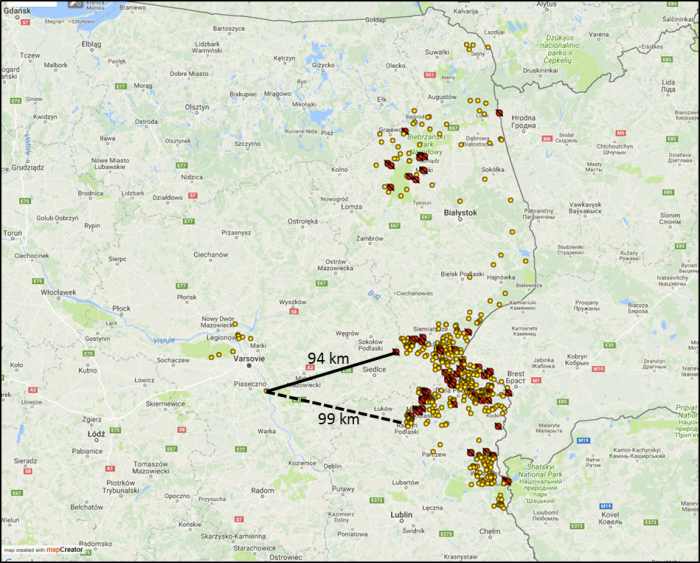Screen dimensions: 700x563
Task: Select the Elbląg city label
Action: pyautogui.click(x=92, y=44)
